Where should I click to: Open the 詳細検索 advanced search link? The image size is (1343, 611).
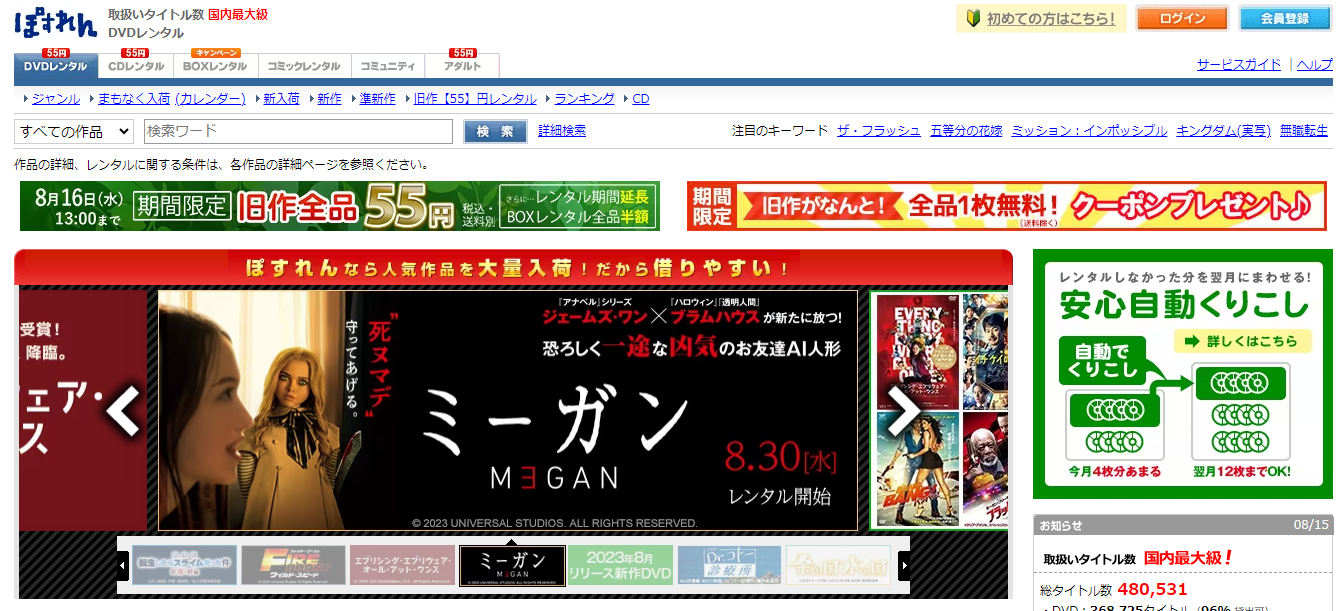pos(562,131)
